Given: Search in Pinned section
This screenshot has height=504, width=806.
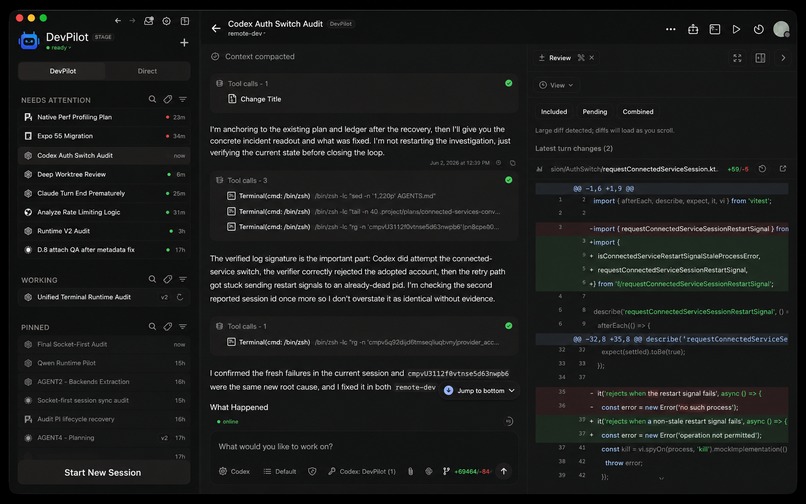Looking at the screenshot, I should 152,327.
